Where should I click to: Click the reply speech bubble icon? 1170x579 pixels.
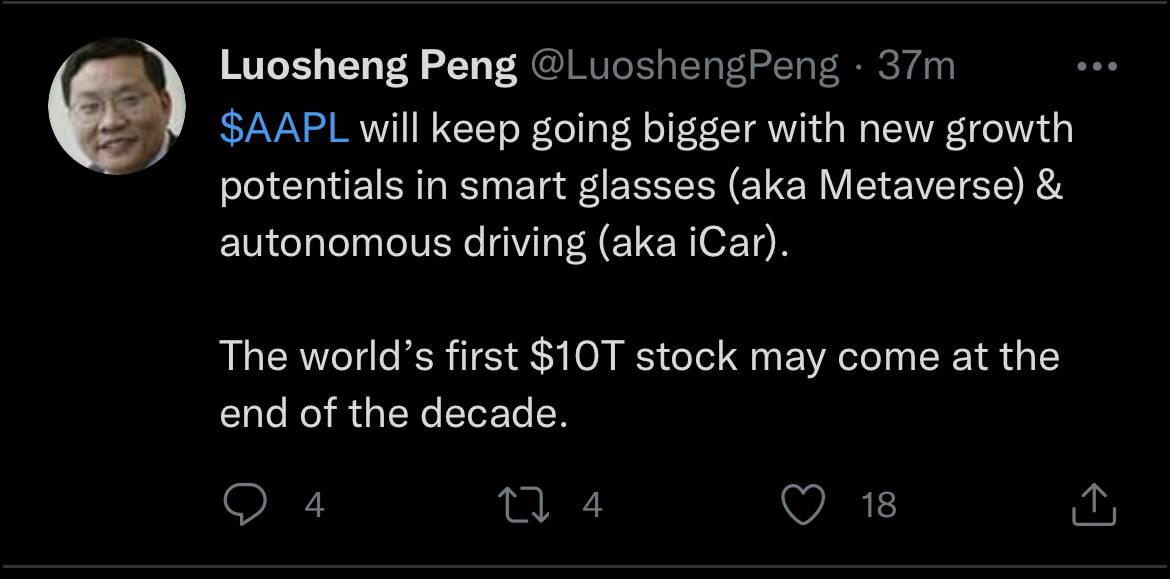(243, 505)
